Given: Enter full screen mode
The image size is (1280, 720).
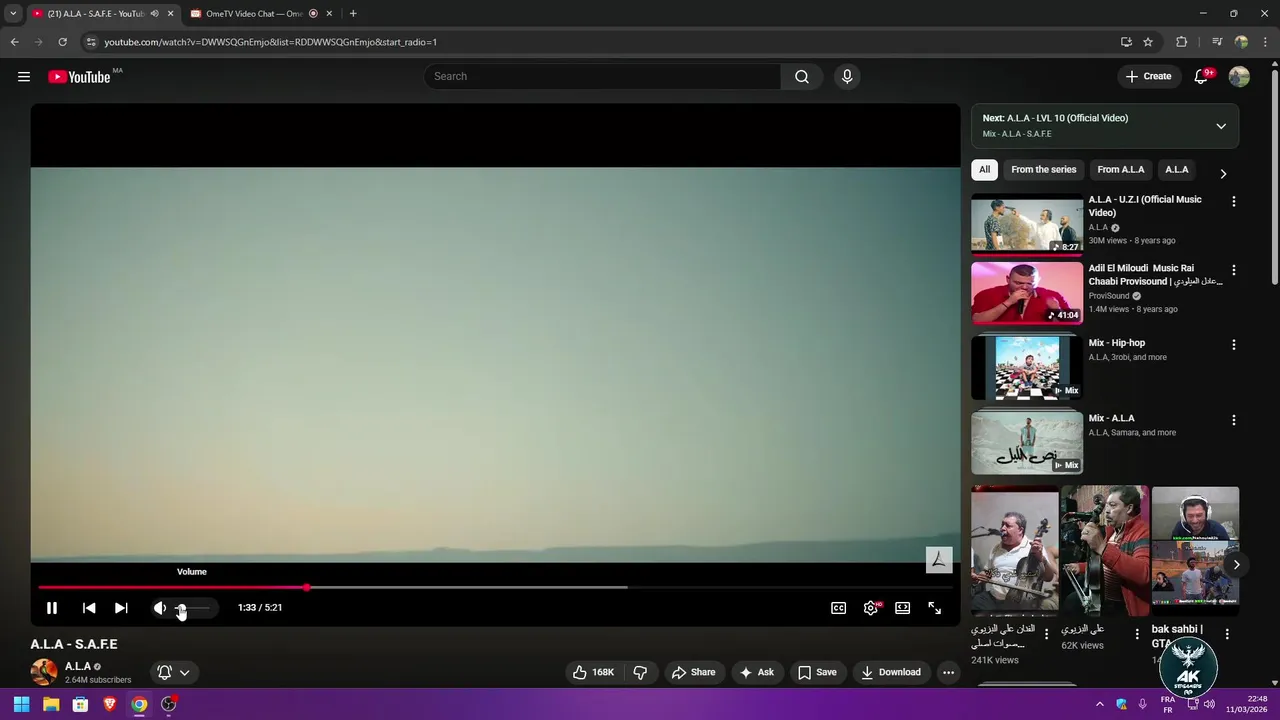Looking at the screenshot, I should (935, 608).
